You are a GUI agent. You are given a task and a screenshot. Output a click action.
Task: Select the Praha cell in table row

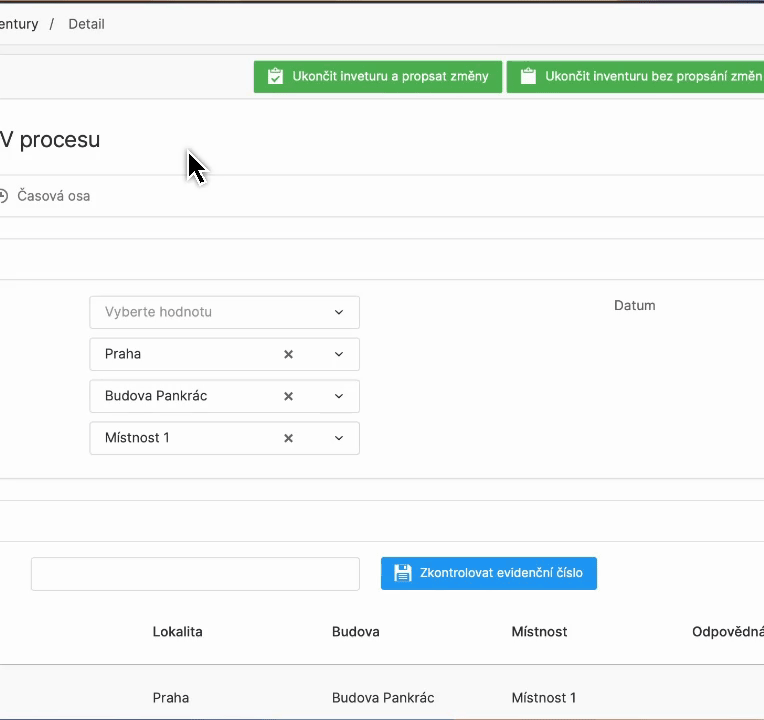pos(171,698)
